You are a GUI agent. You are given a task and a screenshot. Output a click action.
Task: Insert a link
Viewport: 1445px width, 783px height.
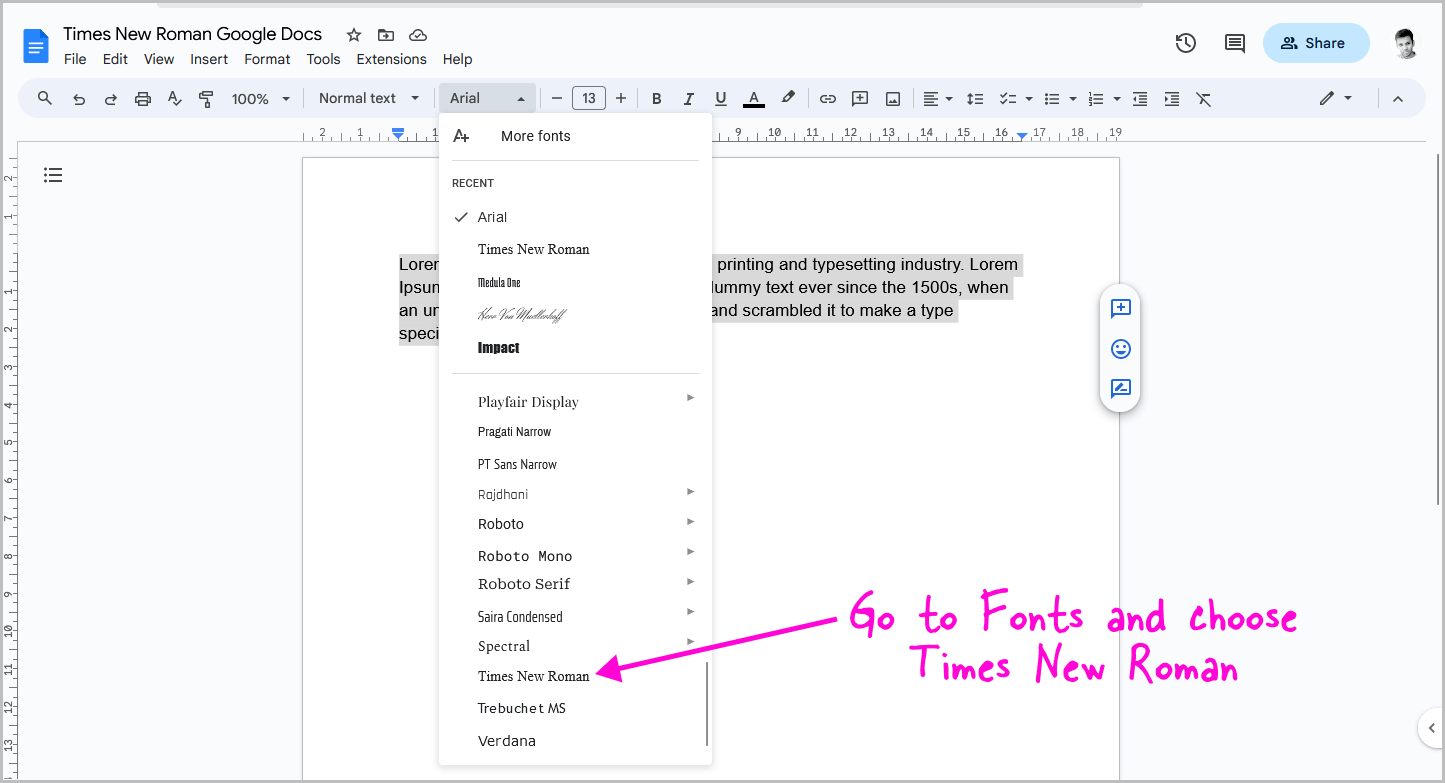[828, 98]
